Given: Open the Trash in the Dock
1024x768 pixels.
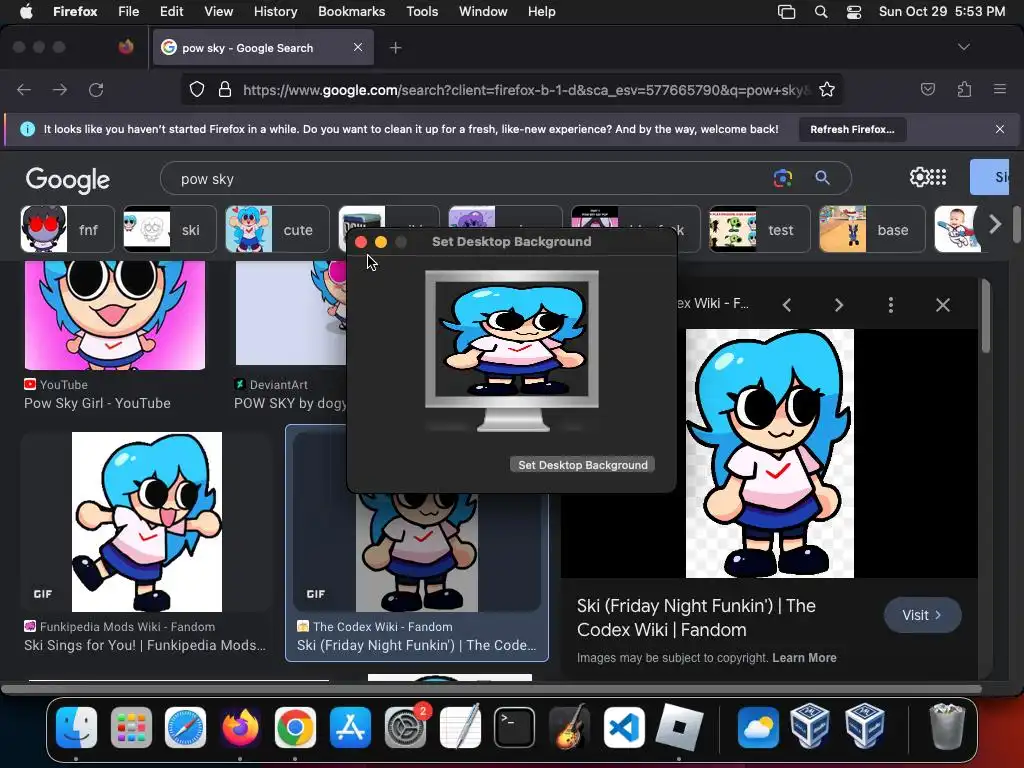Looking at the screenshot, I should pyautogui.click(x=946, y=727).
